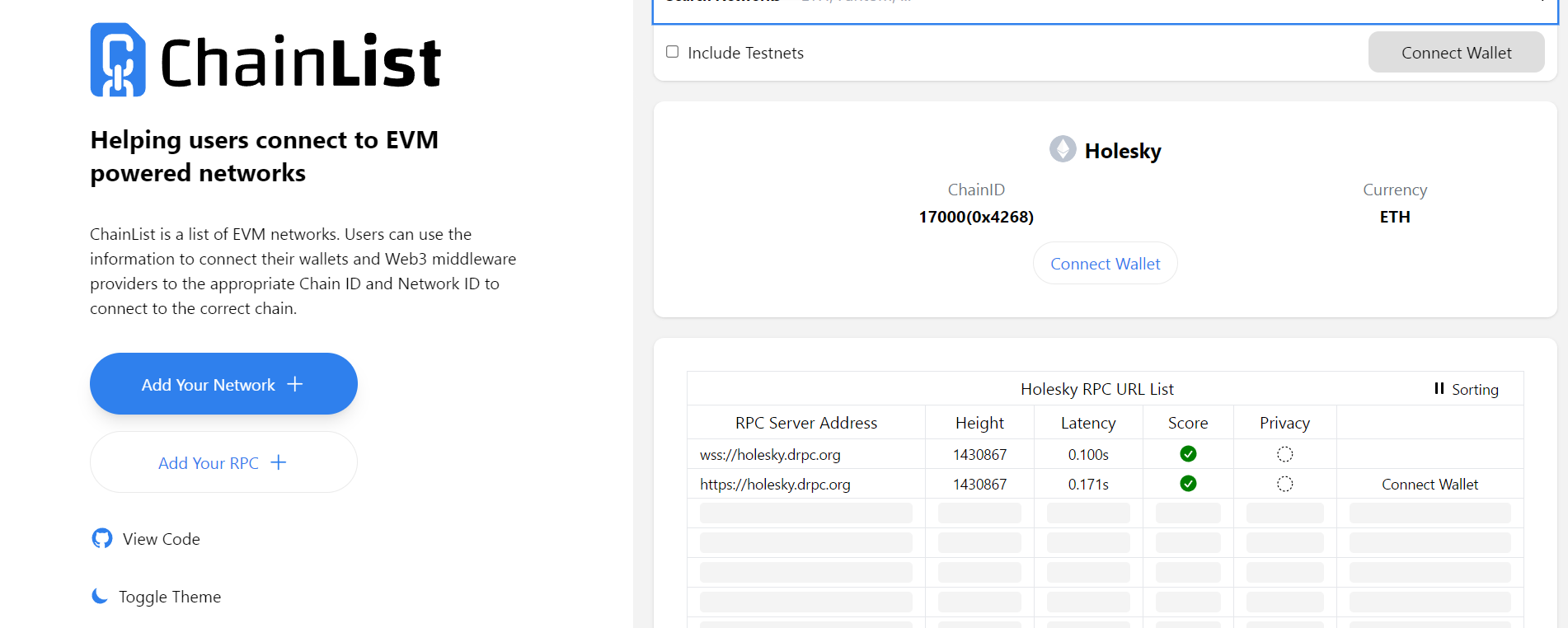The width and height of the screenshot is (1568, 628).
Task: Click the Toggle Theme label
Action: click(x=170, y=597)
